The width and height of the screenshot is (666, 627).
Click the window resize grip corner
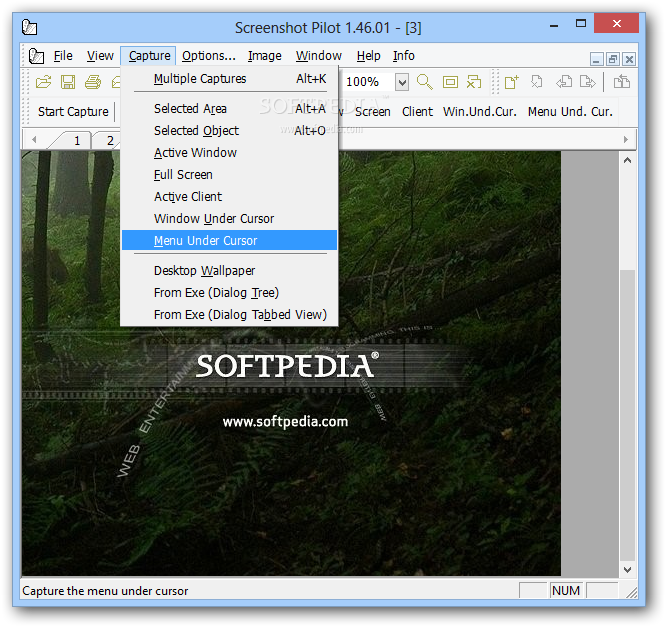click(x=632, y=593)
